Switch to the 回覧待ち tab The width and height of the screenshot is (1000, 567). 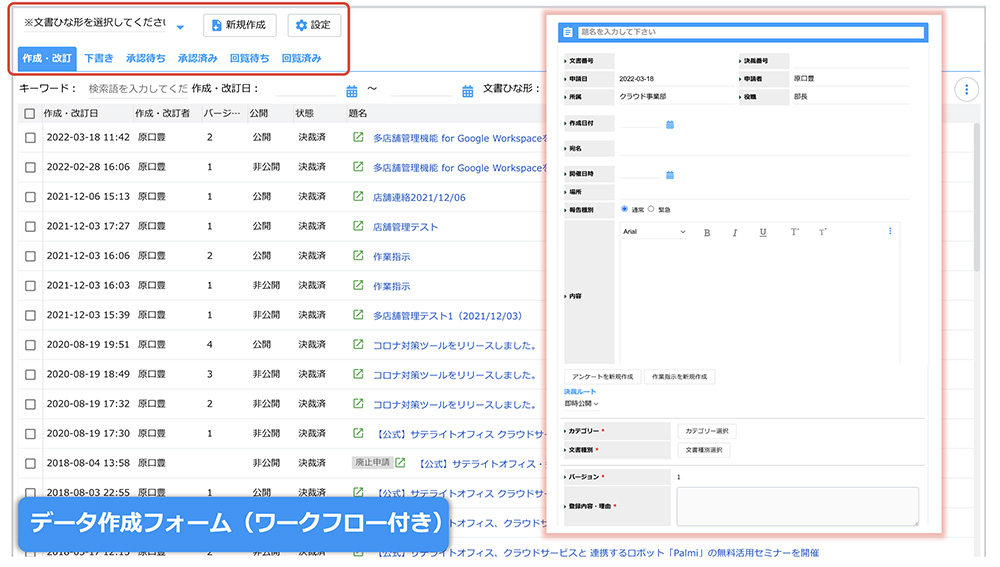(x=249, y=58)
